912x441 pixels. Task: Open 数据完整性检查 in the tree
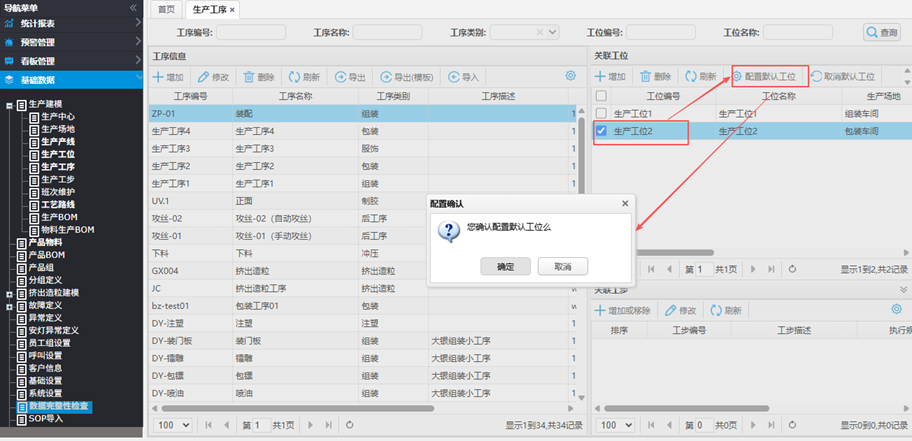coord(58,406)
